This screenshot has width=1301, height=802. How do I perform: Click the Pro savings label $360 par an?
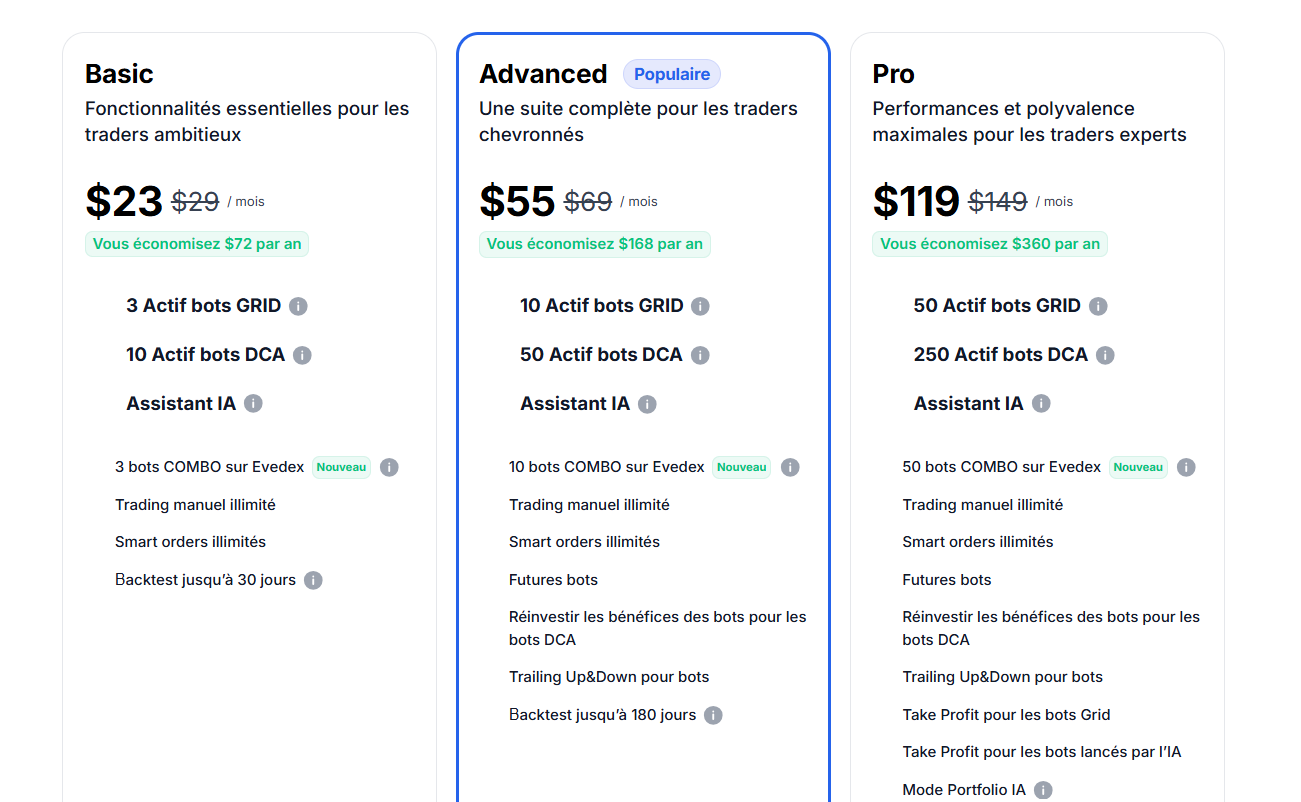point(990,244)
